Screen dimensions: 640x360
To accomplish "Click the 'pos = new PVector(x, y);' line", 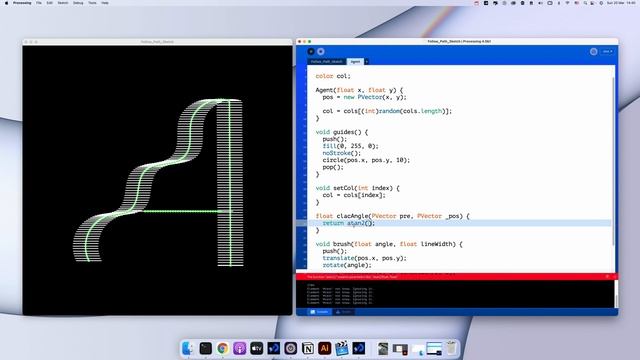I will pos(364,97).
